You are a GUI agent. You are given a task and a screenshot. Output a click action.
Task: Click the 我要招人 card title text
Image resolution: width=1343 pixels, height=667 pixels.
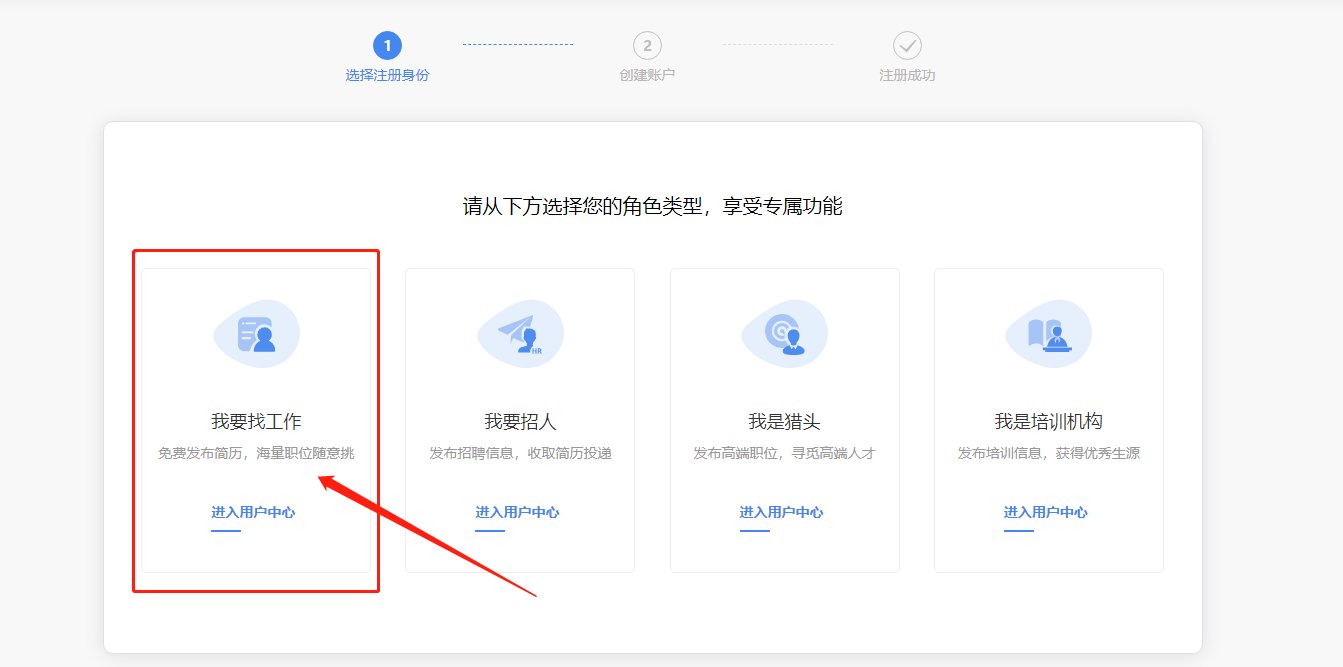519,421
